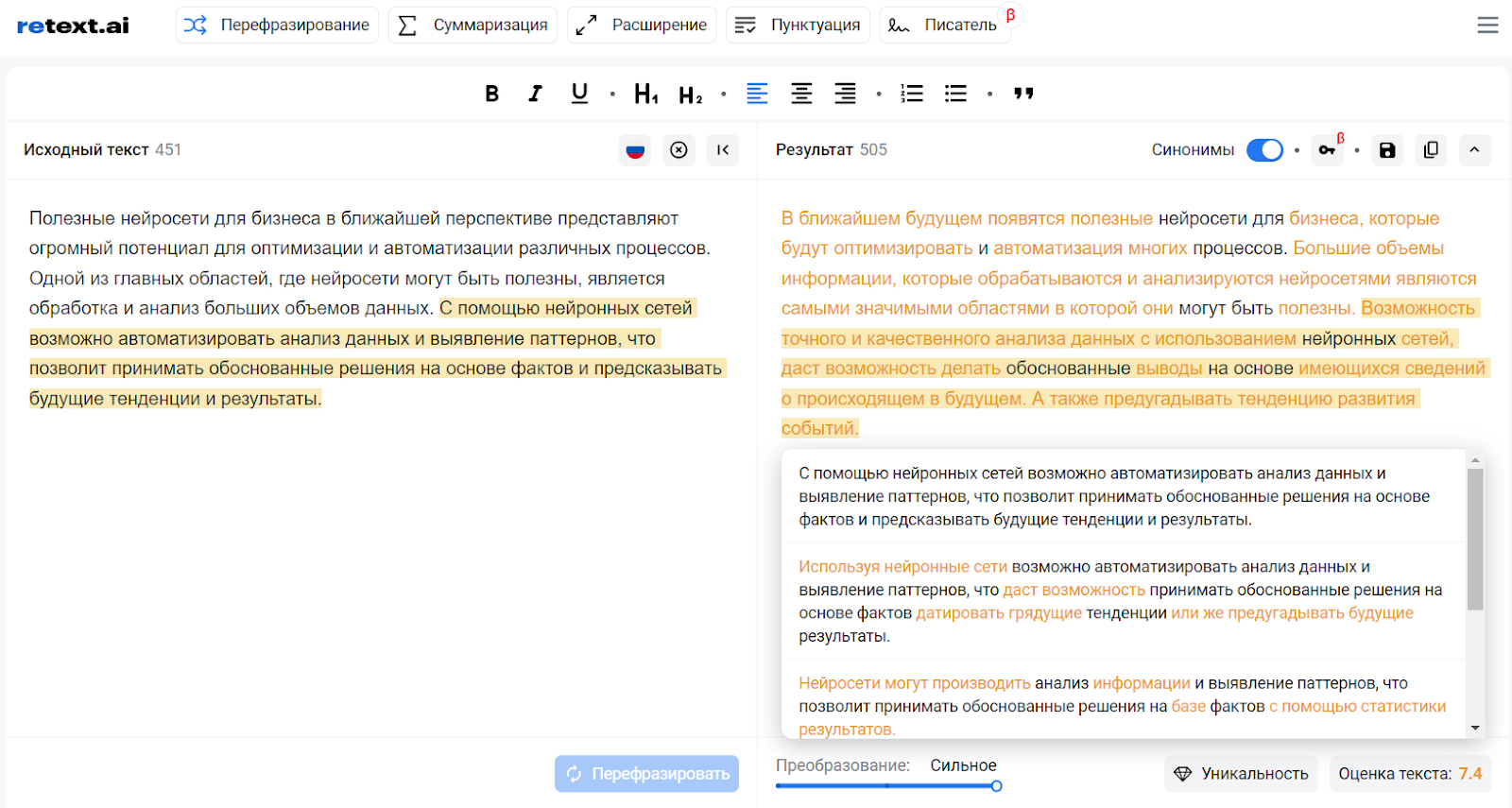Click scroll-down arrow in variants list
The height and width of the screenshot is (808, 1512).
click(x=1475, y=728)
